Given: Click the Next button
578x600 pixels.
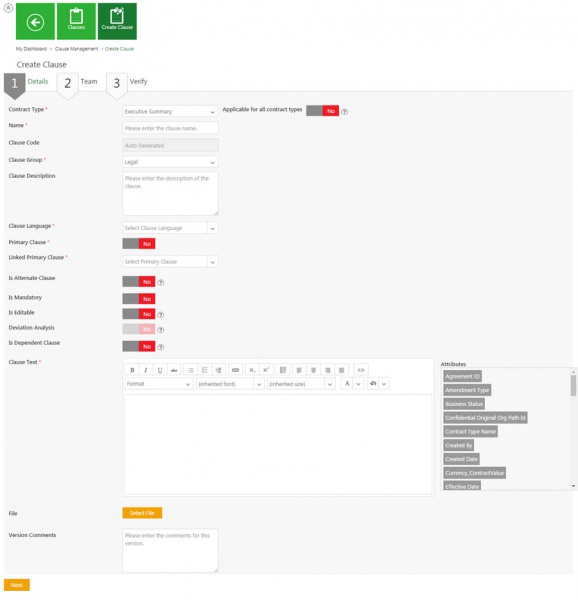Looking at the screenshot, I should pyautogui.click(x=17, y=585).
